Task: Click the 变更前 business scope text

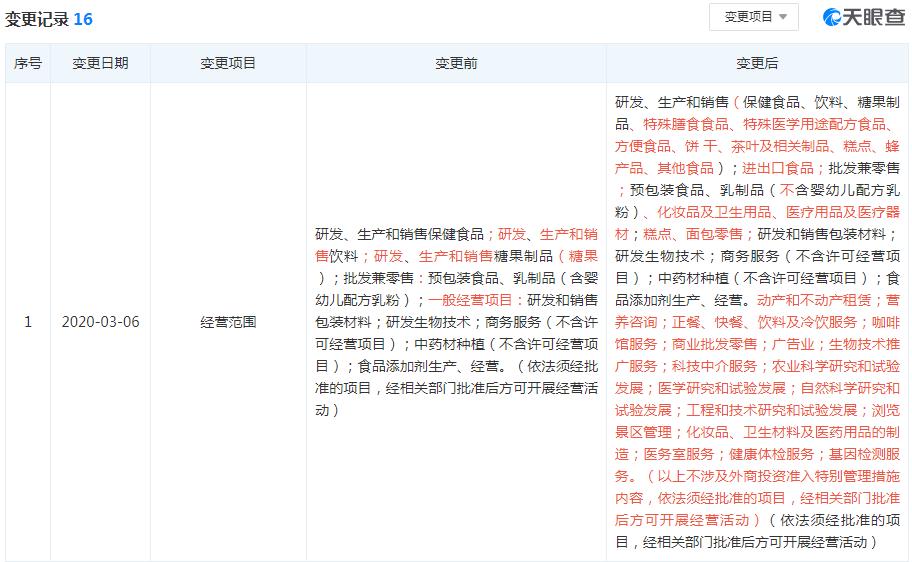Action: click(x=457, y=322)
